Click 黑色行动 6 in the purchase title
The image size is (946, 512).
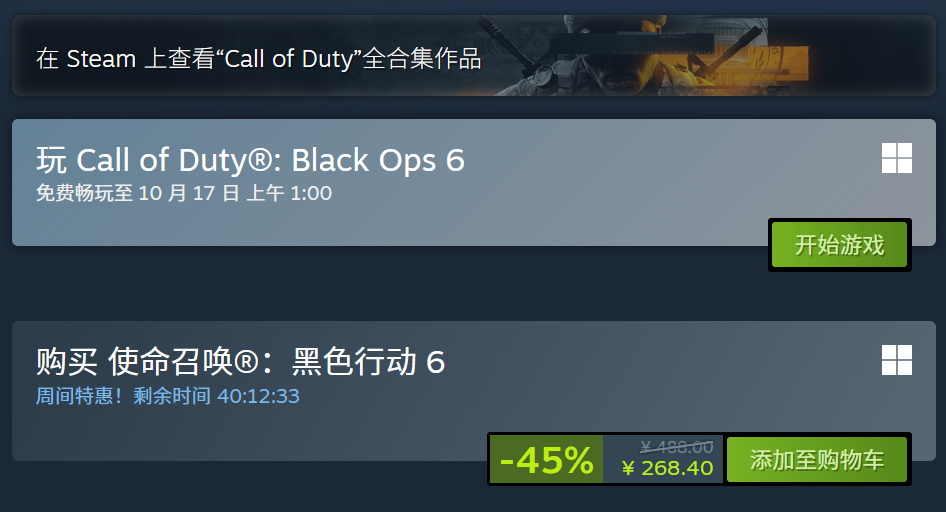click(368, 362)
